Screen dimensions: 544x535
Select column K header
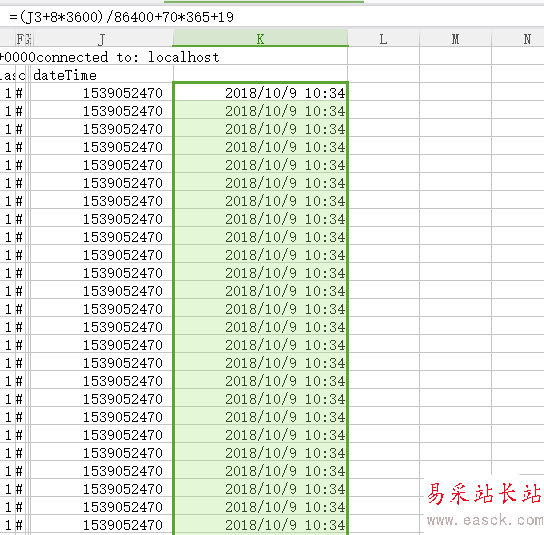click(x=260, y=39)
